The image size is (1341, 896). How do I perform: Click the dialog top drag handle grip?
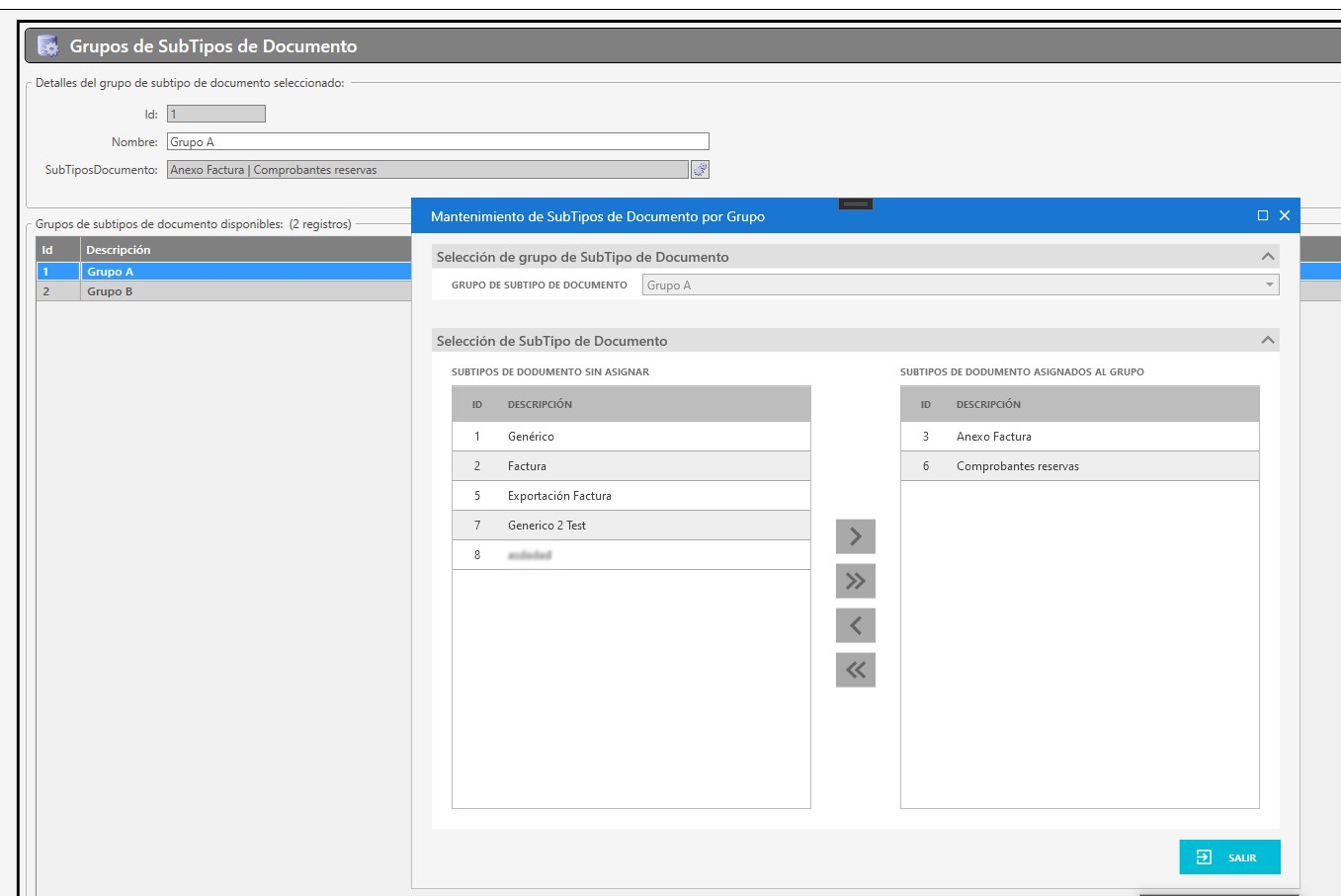click(x=856, y=204)
